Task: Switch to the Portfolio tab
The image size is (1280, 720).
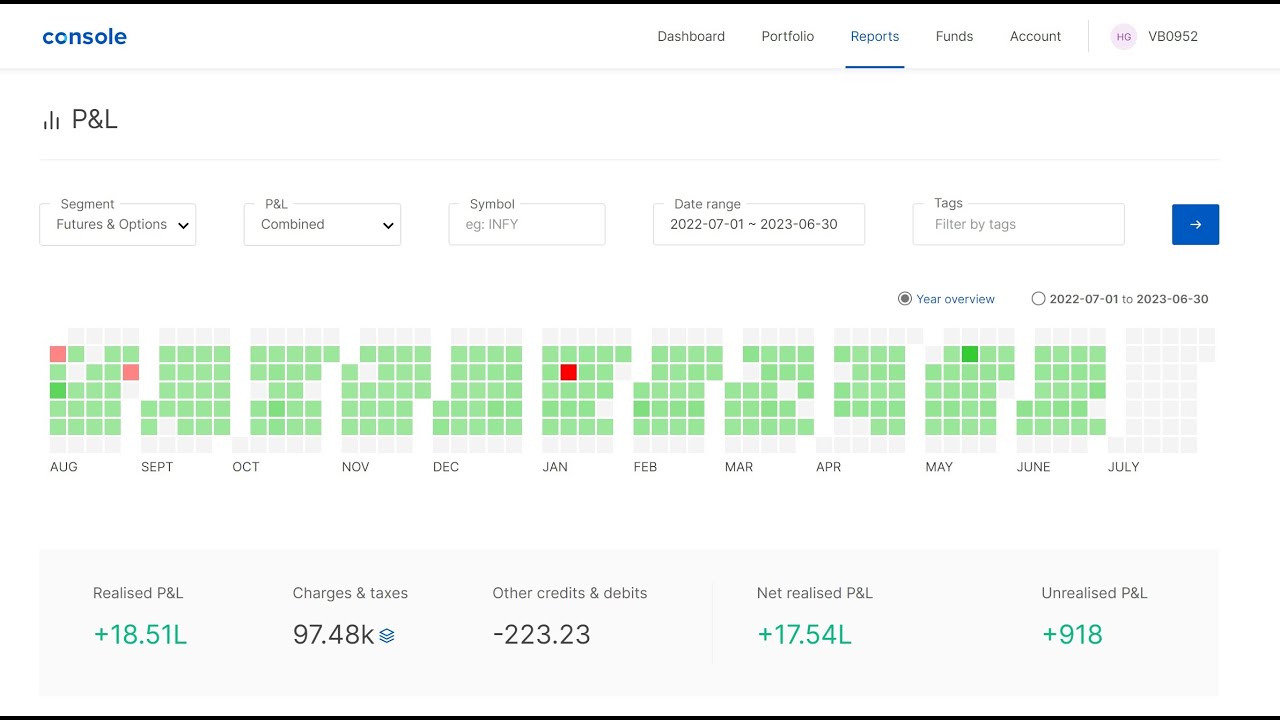Action: point(788,37)
